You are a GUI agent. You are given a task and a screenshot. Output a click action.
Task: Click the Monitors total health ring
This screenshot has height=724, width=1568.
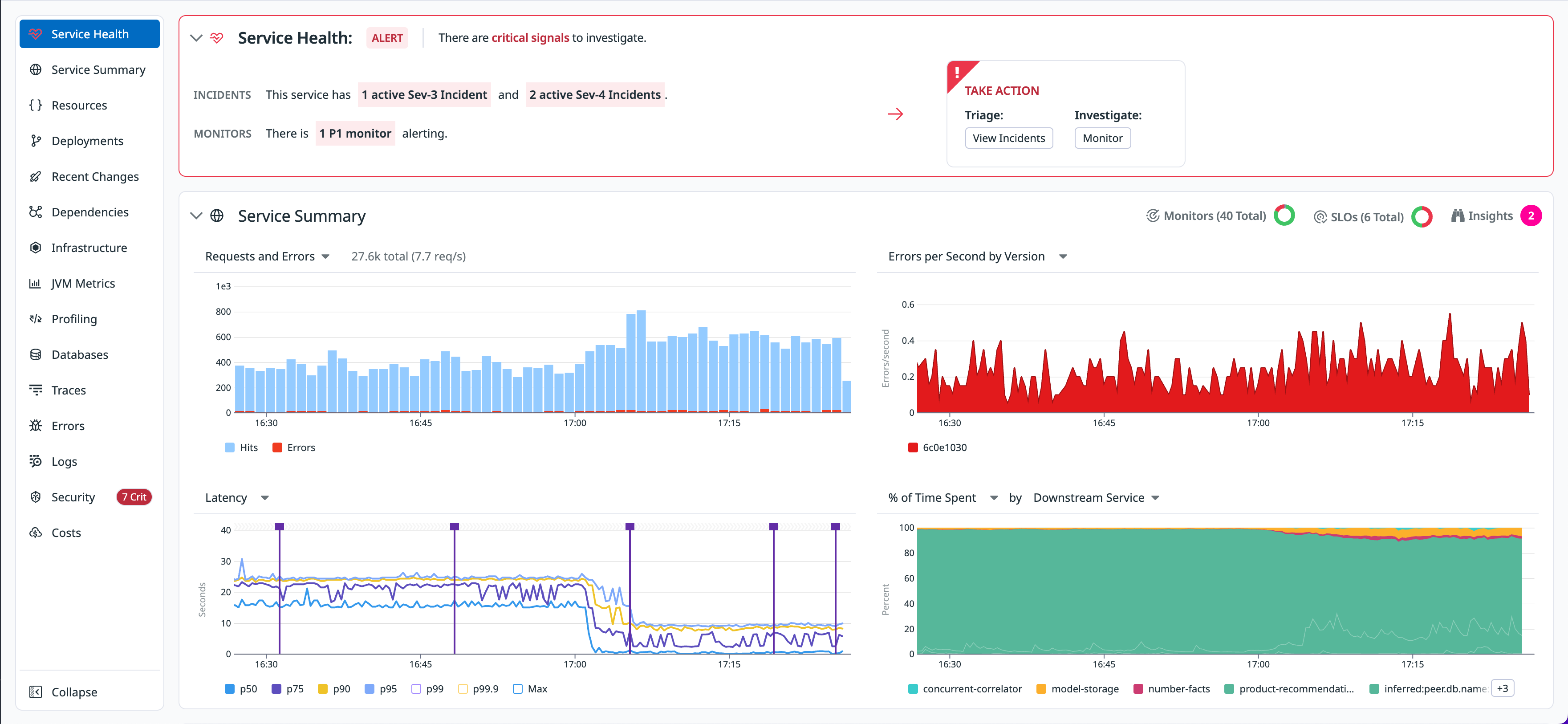1284,215
